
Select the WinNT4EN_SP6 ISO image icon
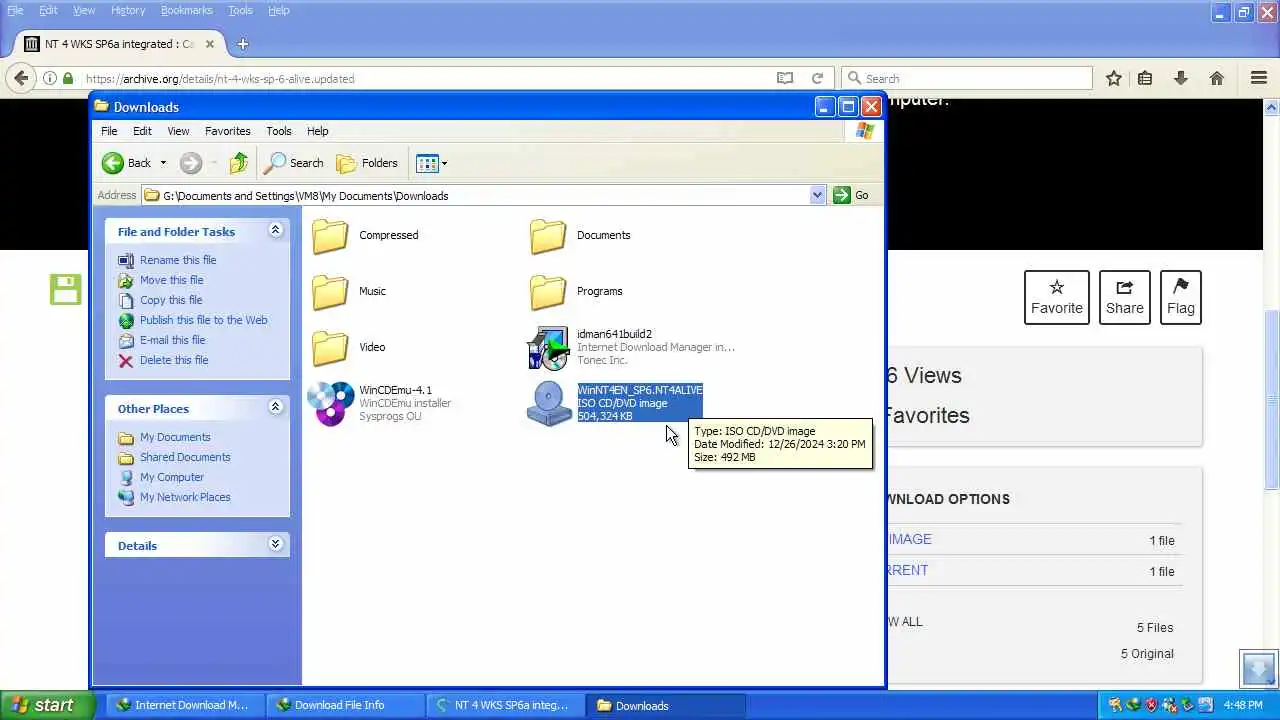click(548, 404)
